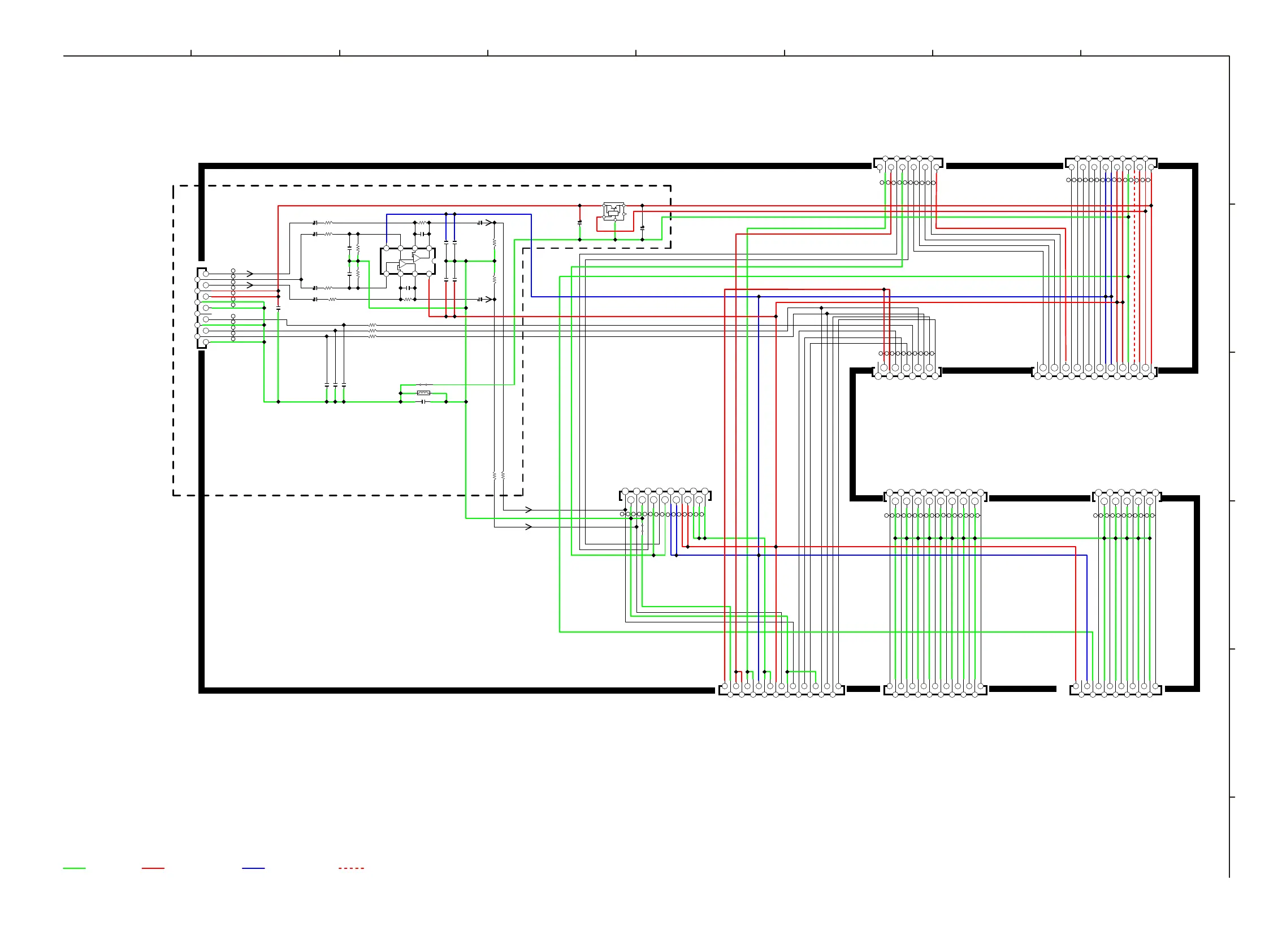The height and width of the screenshot is (952, 1282).
Task: Click the left-edge input connector bracket
Action: 201,308
